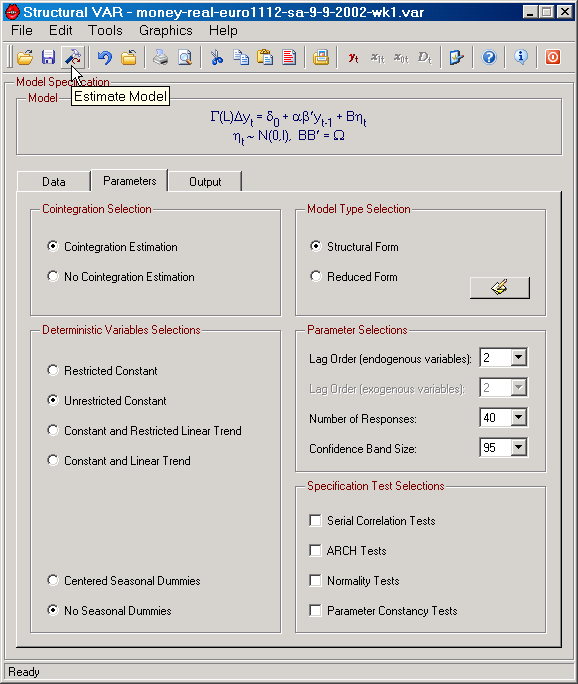Click the red application icon in title bar

click(12, 12)
